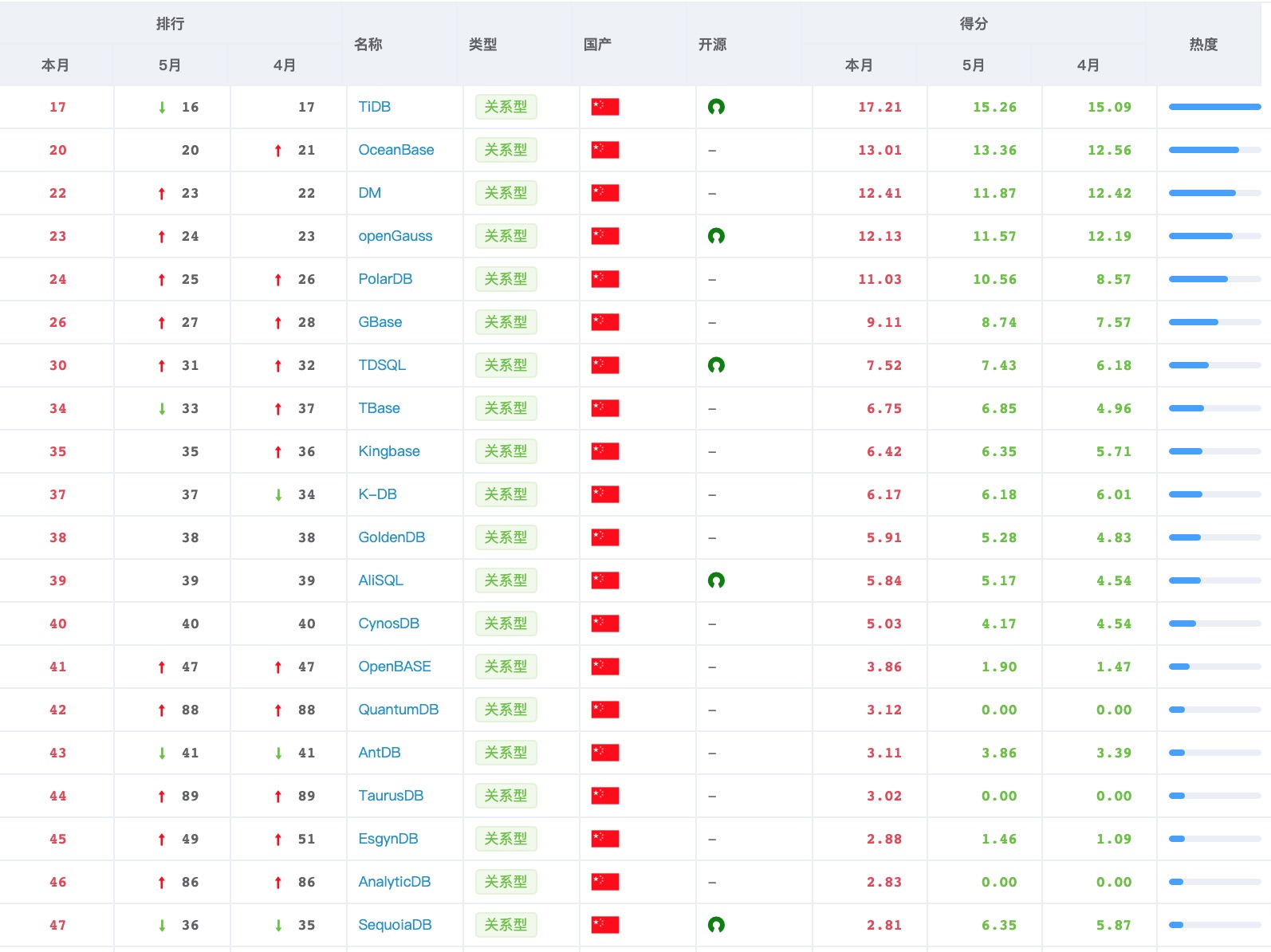The image size is (1271, 952).
Task: Open the AnalyticDB database link
Action: tap(395, 882)
